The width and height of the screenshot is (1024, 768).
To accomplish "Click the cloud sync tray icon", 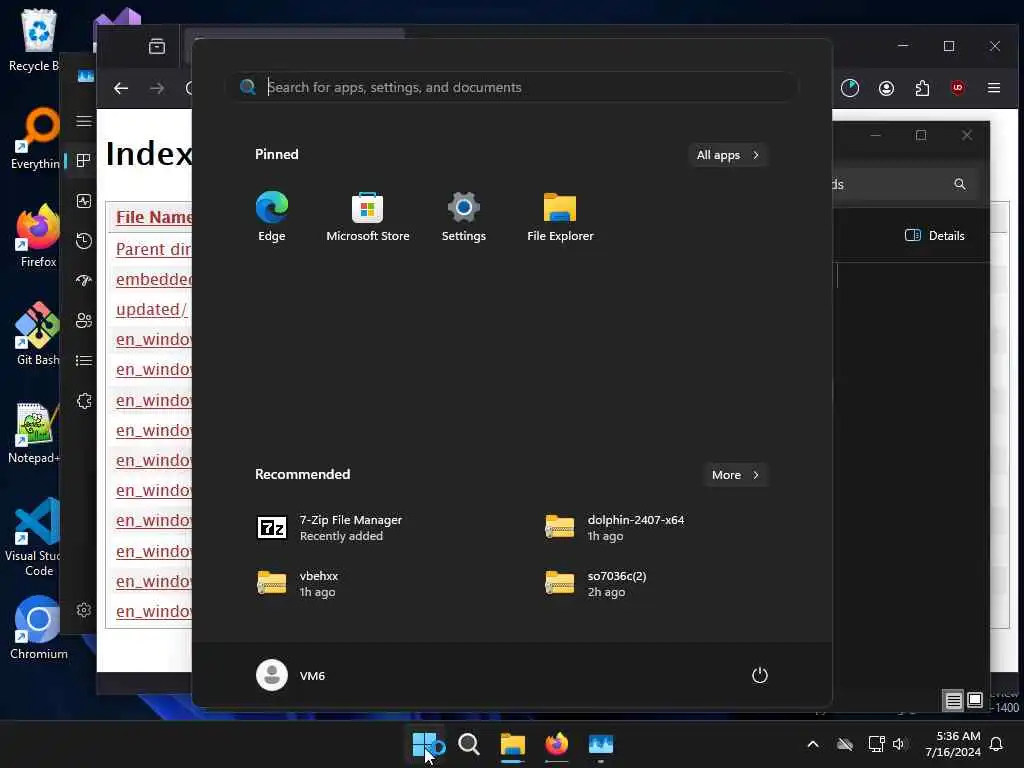I will pos(845,744).
